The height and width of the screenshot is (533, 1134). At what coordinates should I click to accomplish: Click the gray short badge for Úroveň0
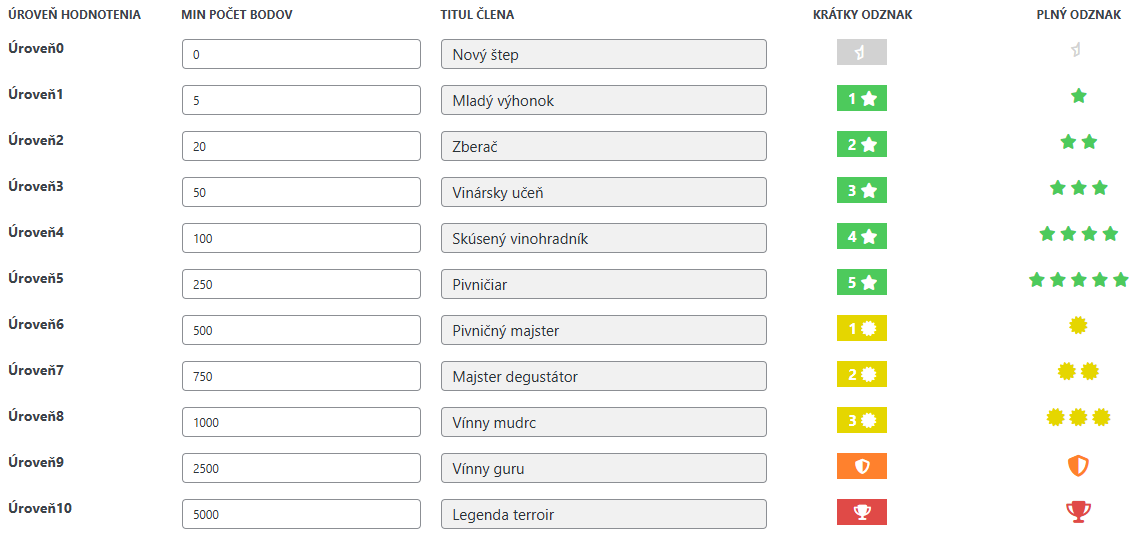tap(861, 52)
